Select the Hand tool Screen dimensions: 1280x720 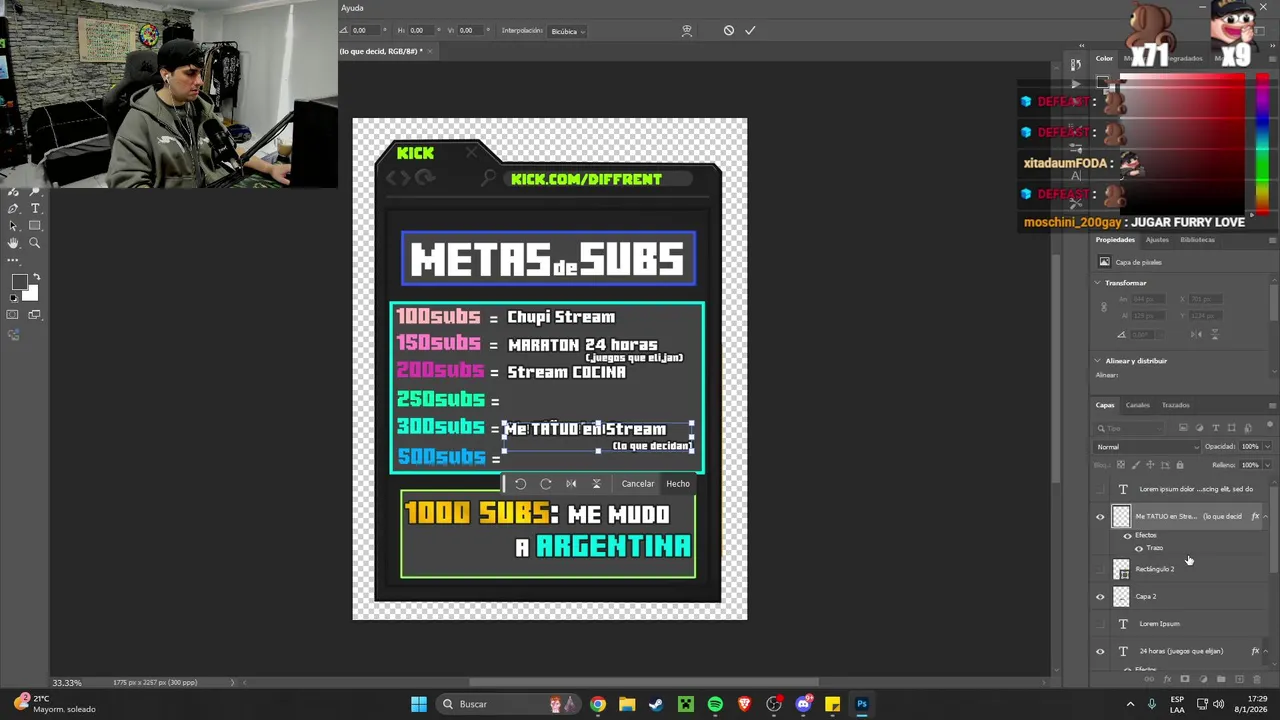pos(13,243)
